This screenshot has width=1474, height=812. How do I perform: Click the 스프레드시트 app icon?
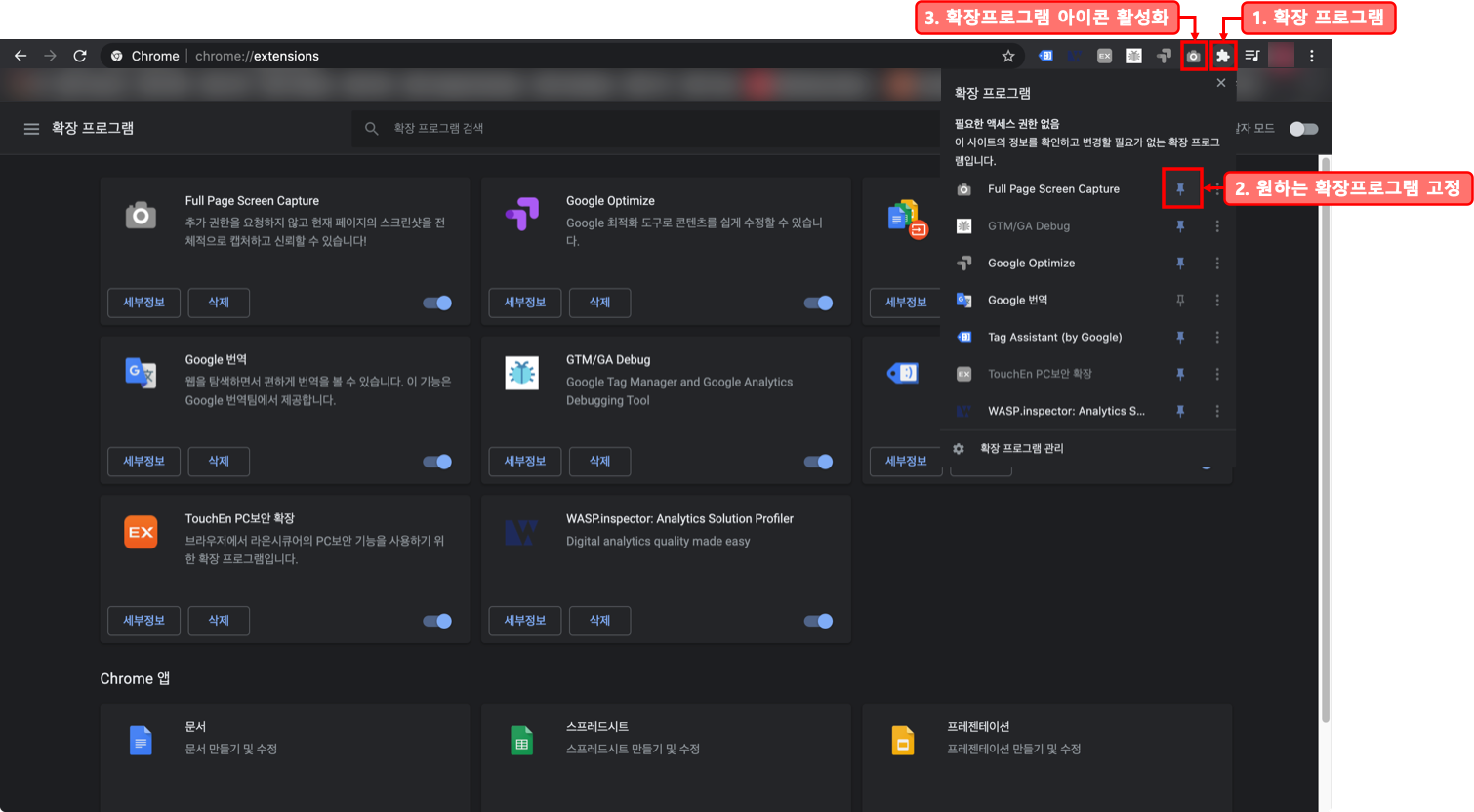point(522,741)
